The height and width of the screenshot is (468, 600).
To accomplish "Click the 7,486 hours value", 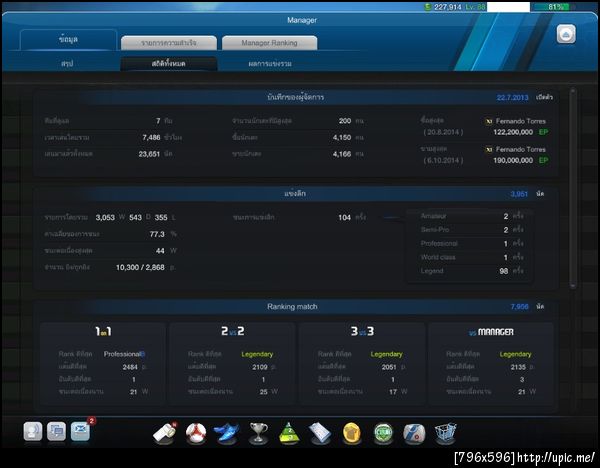I will (x=151, y=137).
